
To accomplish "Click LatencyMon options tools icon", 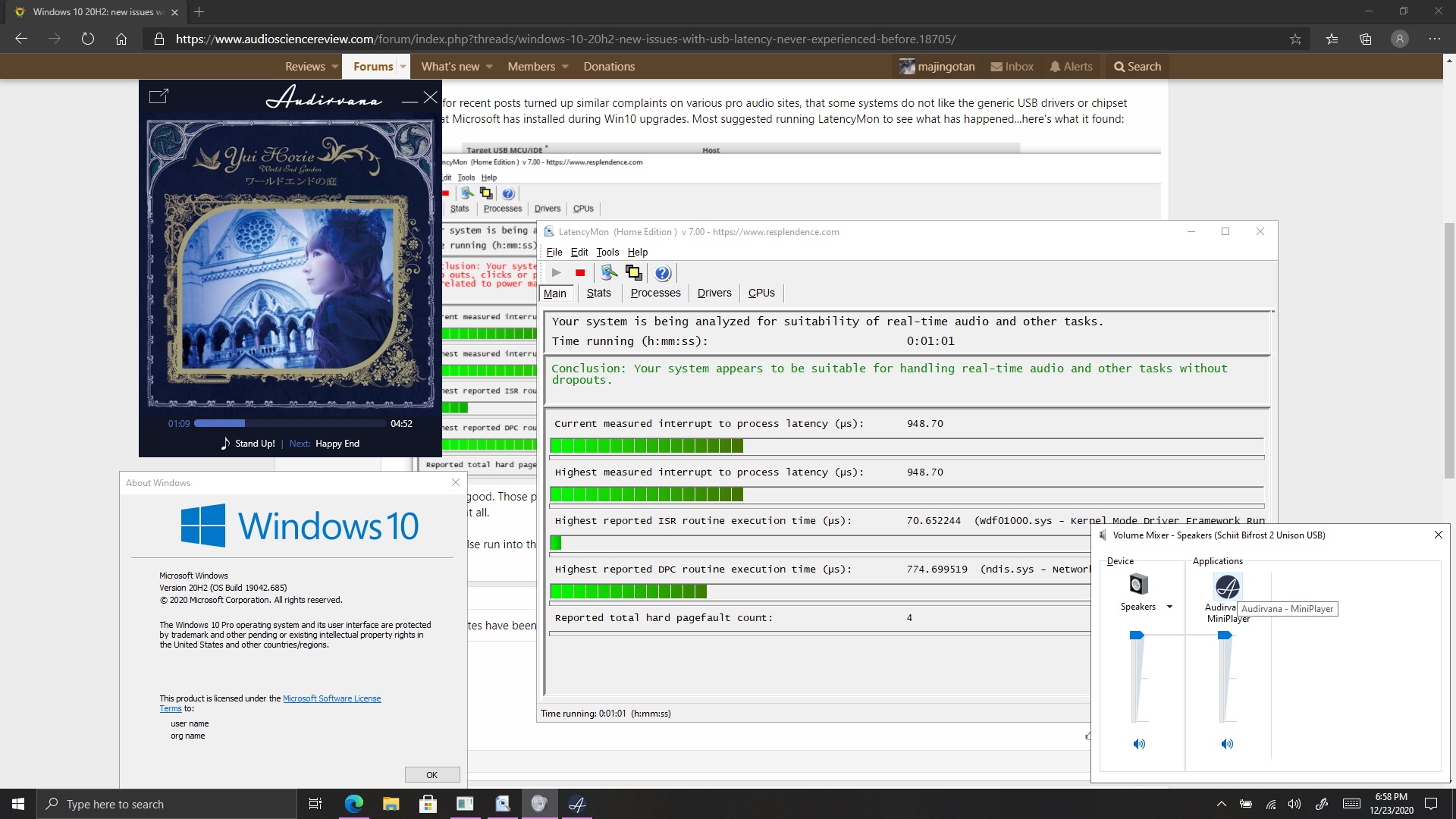I will (x=609, y=273).
